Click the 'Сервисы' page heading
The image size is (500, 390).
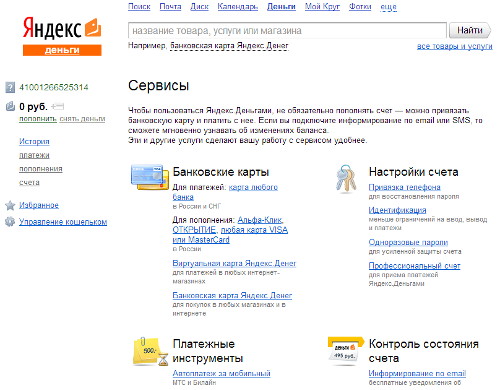click(x=159, y=86)
